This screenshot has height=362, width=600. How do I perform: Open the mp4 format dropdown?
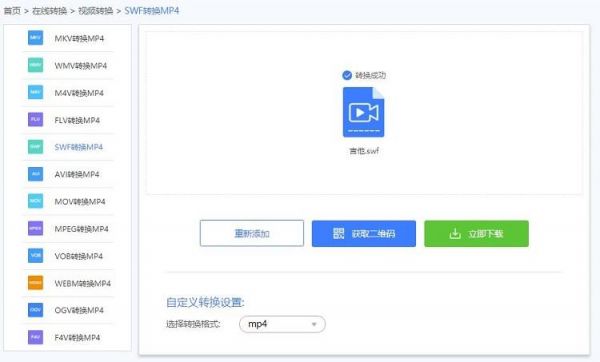[282, 324]
